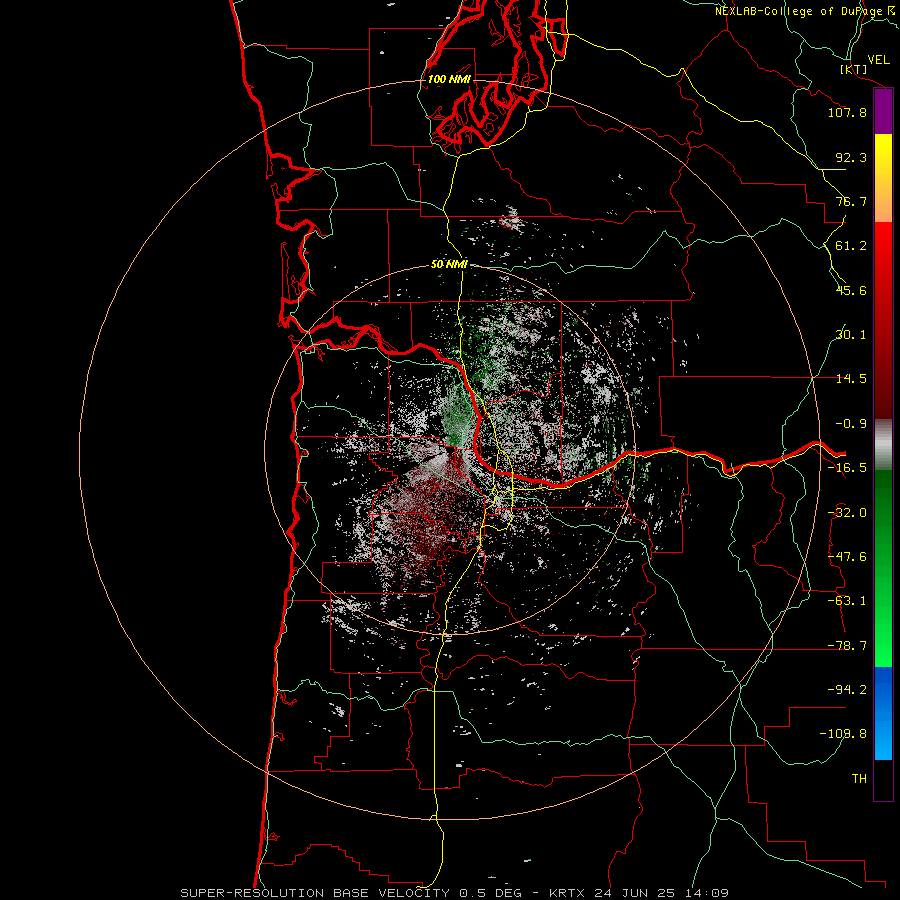Click the 50 NMI range ring label
The height and width of the screenshot is (900, 900).
click(x=449, y=264)
